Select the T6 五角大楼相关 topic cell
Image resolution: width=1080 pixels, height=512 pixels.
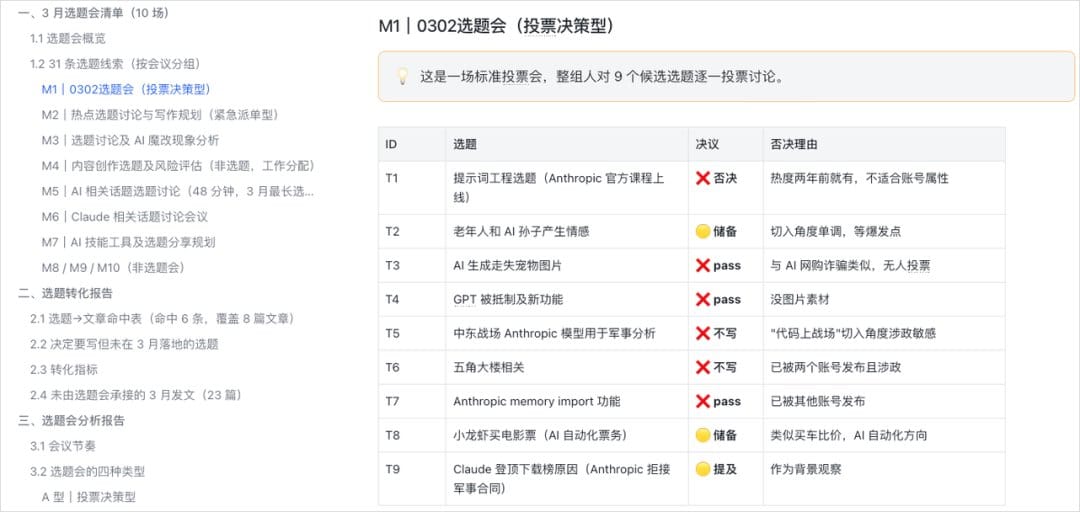point(566,367)
